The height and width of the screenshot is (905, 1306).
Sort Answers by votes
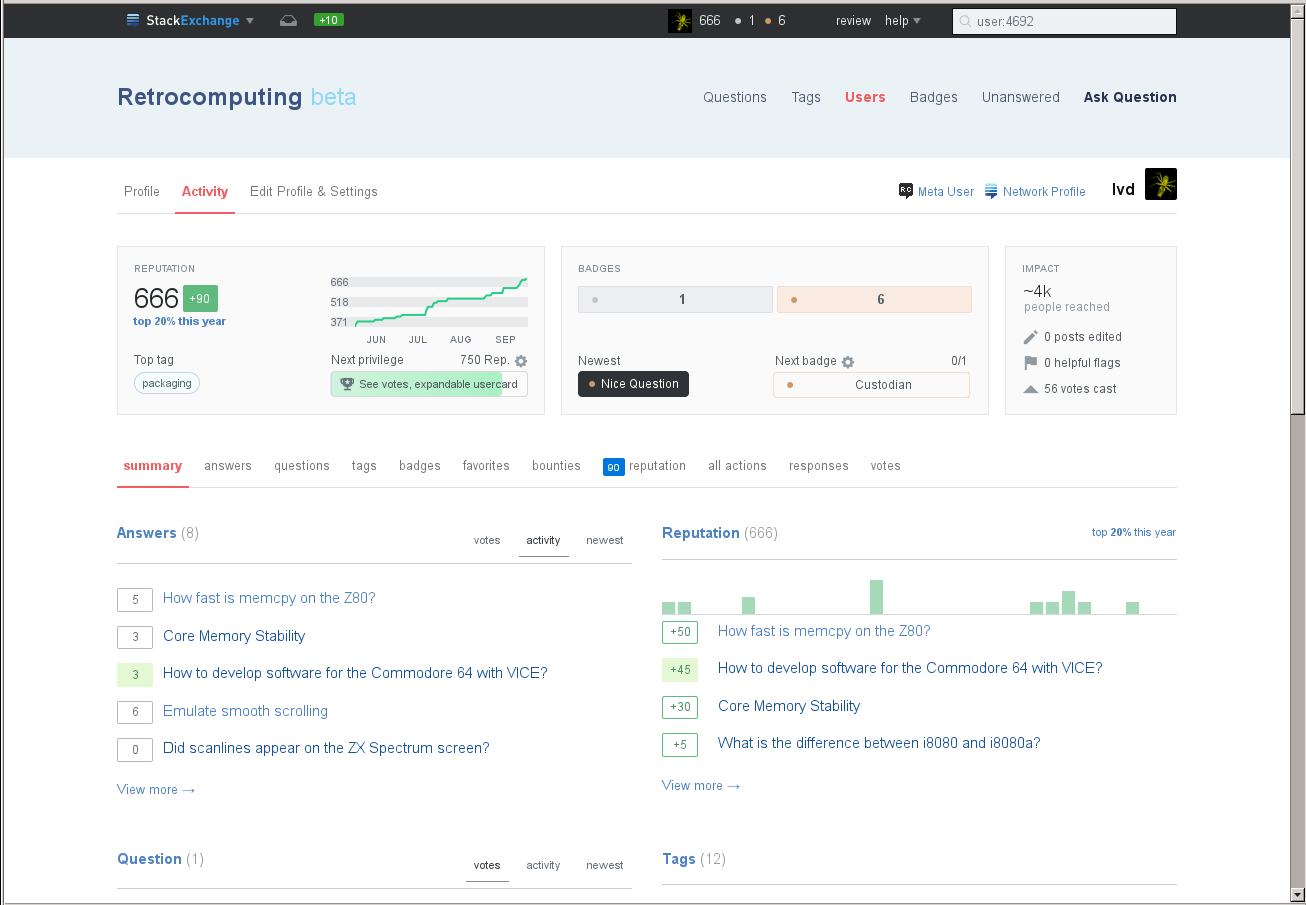(x=487, y=540)
